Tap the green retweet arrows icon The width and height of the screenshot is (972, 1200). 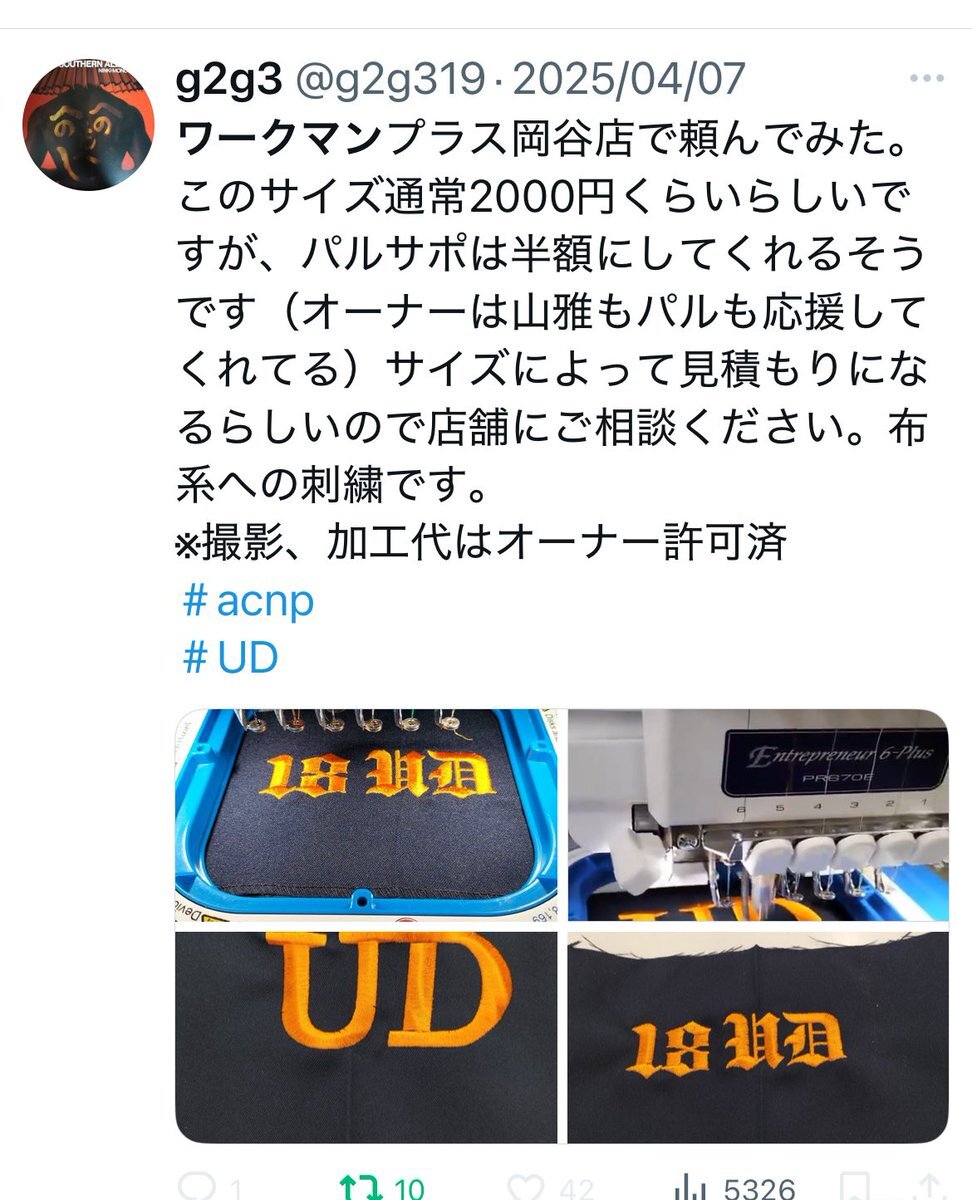tap(360, 1187)
